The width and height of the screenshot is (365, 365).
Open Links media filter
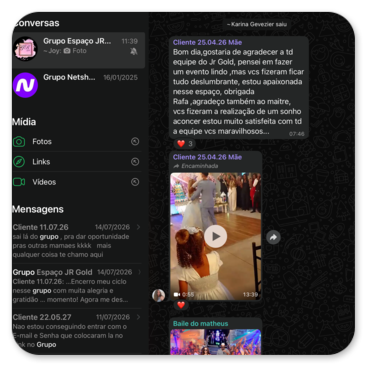77,162
